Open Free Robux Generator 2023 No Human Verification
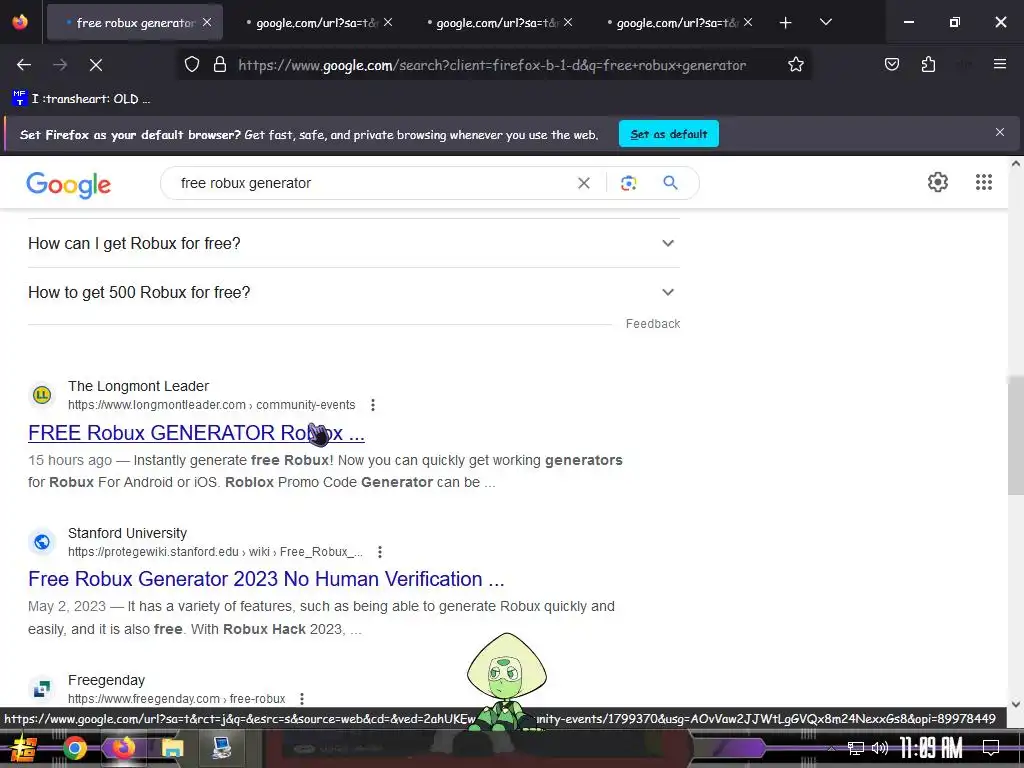The image size is (1024, 768). 266,579
